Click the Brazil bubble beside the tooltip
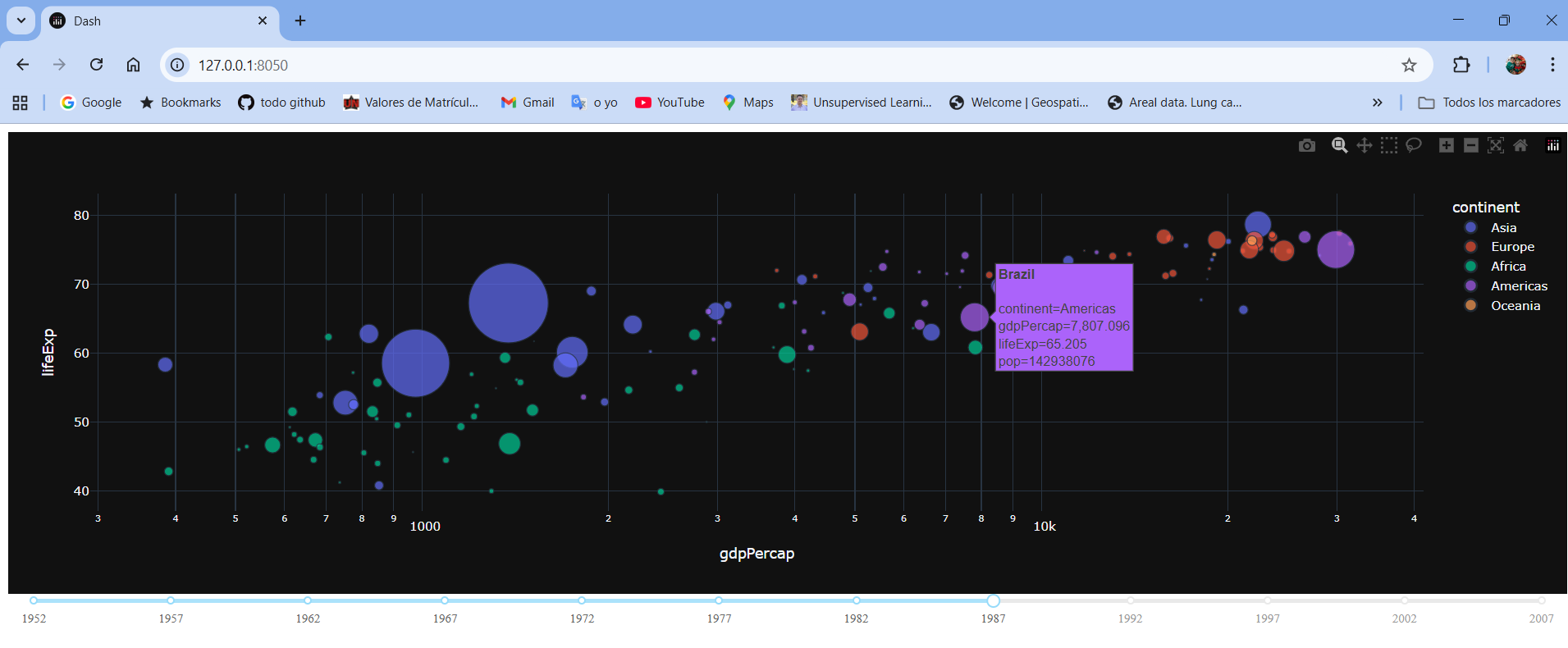Screen dimensions: 1568x648 (x=975, y=317)
